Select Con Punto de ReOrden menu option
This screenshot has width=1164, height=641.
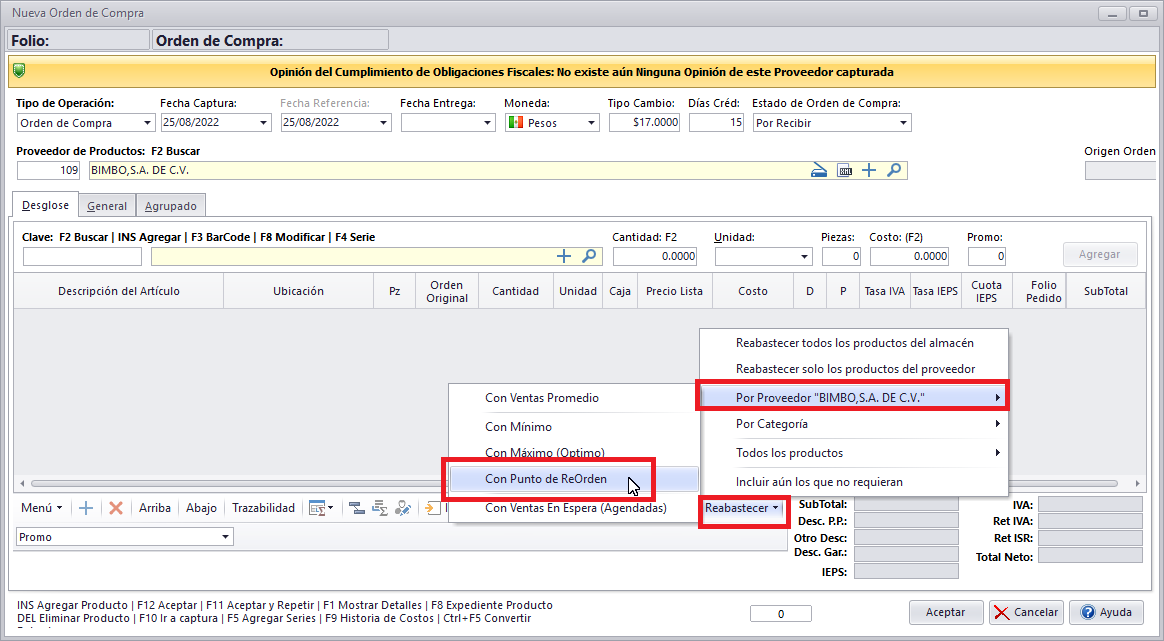coord(546,479)
